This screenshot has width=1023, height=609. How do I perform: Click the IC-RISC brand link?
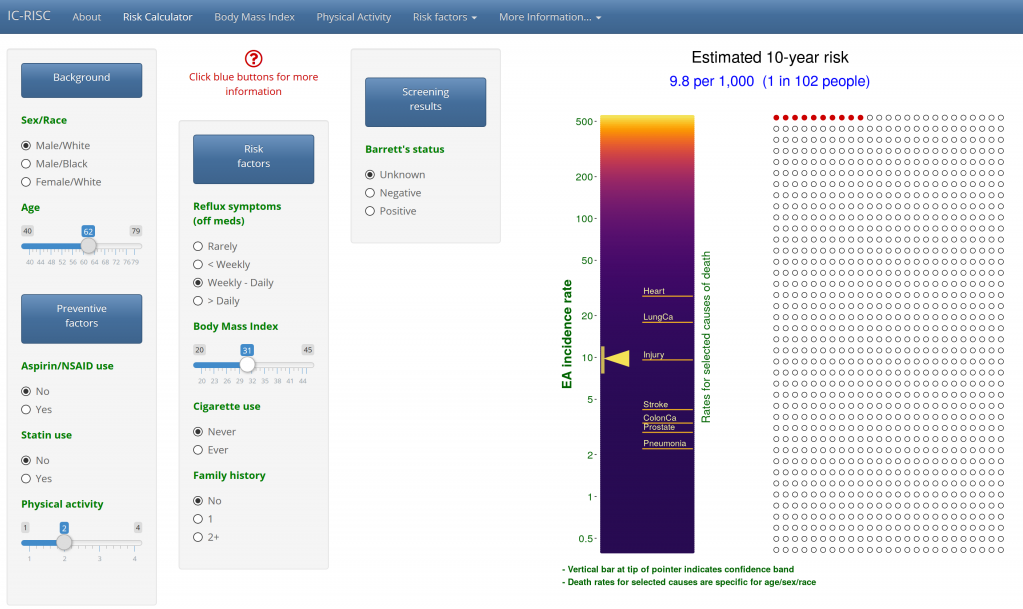pos(30,16)
